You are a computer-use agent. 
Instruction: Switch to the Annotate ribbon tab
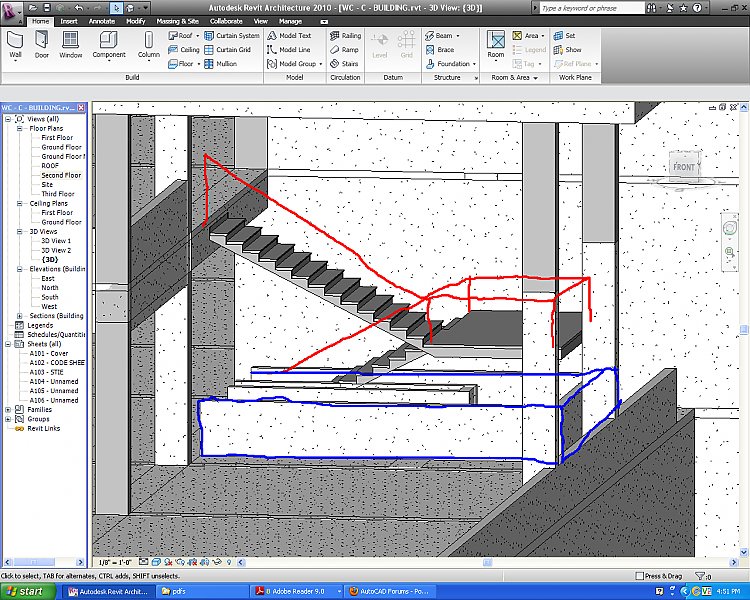102,21
